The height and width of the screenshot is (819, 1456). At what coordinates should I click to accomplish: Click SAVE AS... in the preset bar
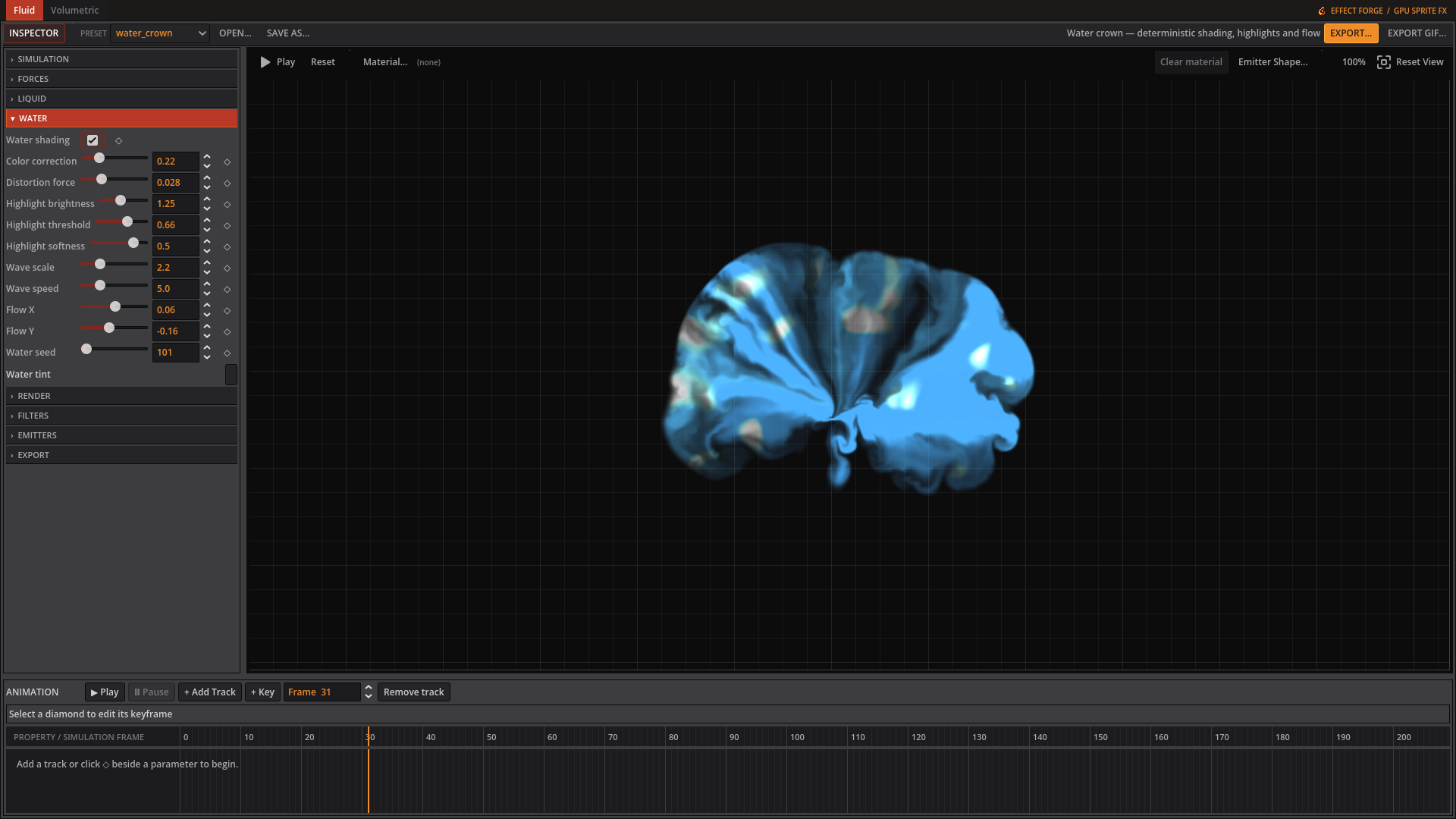(x=288, y=33)
